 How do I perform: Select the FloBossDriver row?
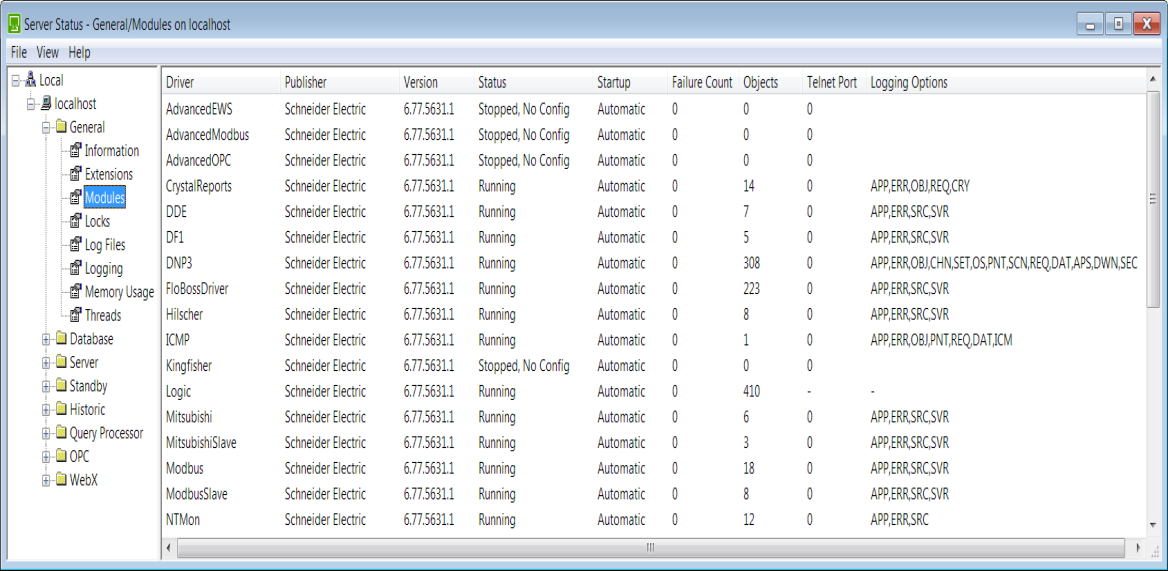tap(654, 288)
